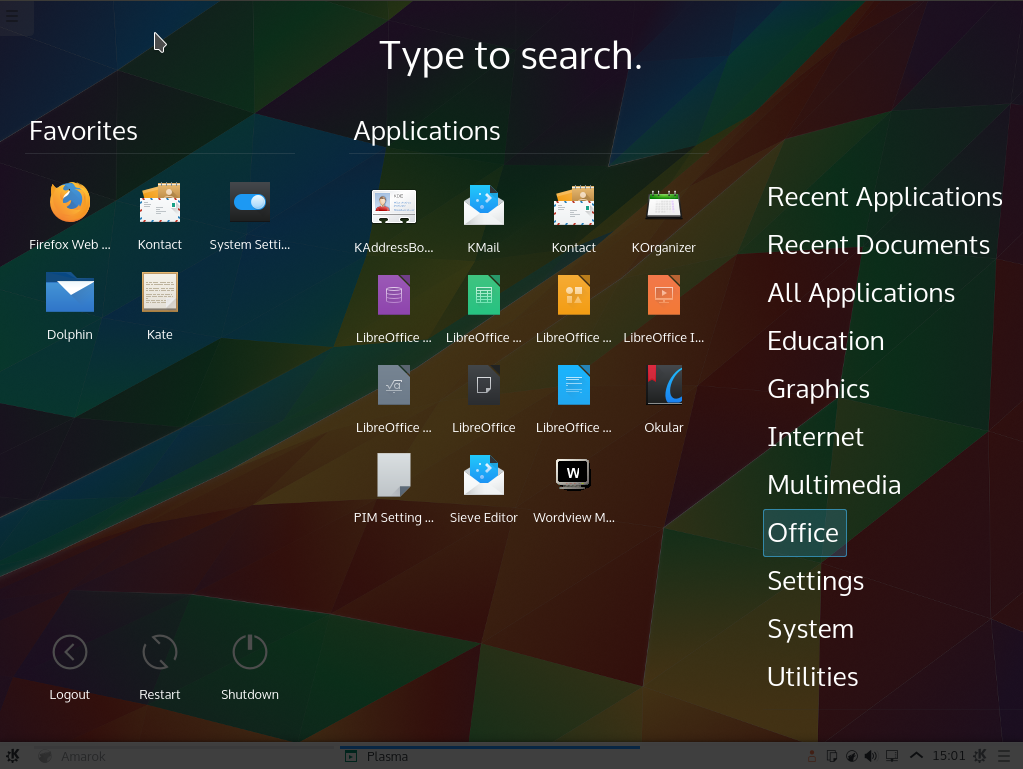
Task: Open the clipboard tray icon
Action: tap(832, 756)
